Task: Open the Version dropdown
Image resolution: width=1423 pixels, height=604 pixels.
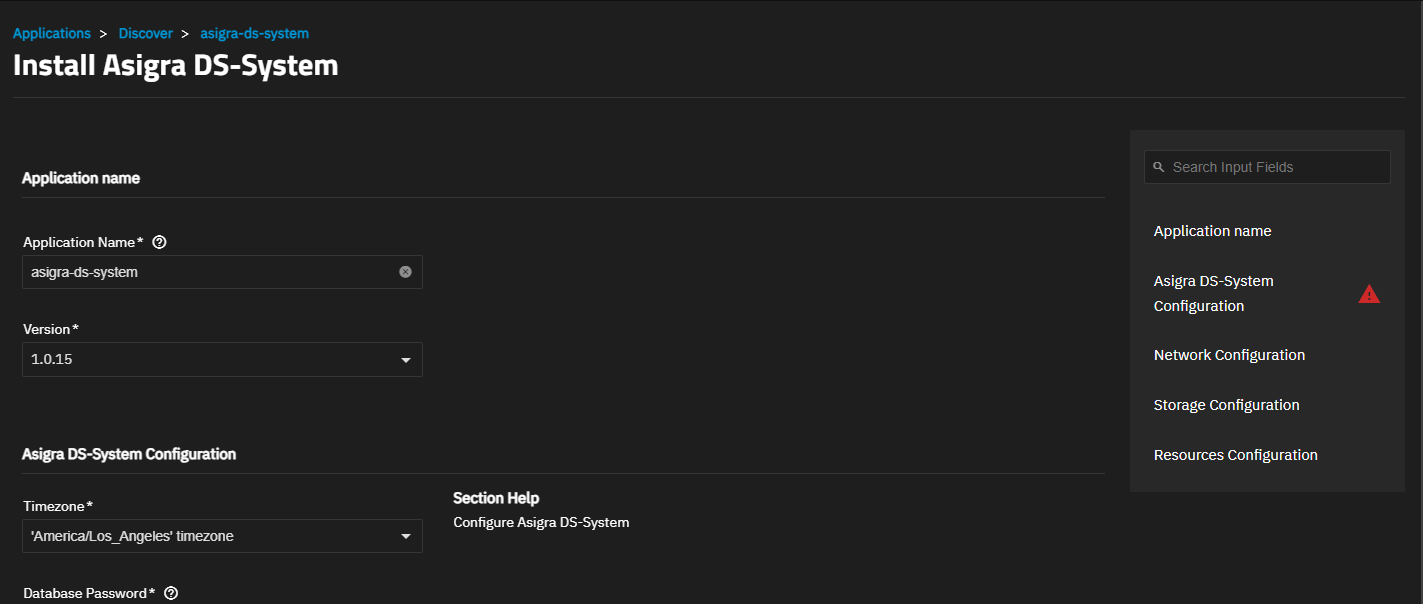Action: (x=222, y=360)
